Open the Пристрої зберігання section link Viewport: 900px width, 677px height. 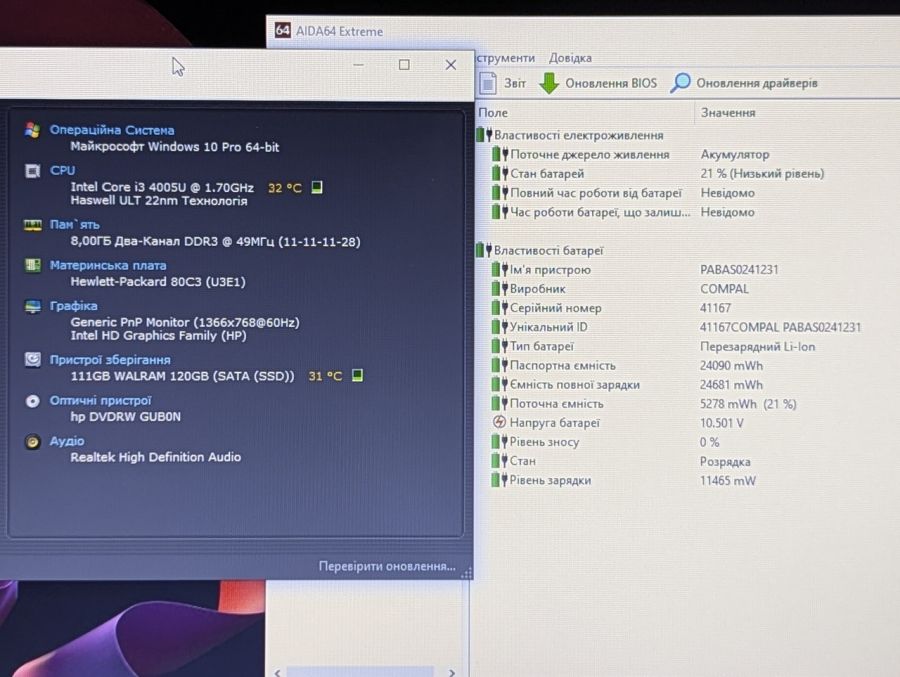110,359
